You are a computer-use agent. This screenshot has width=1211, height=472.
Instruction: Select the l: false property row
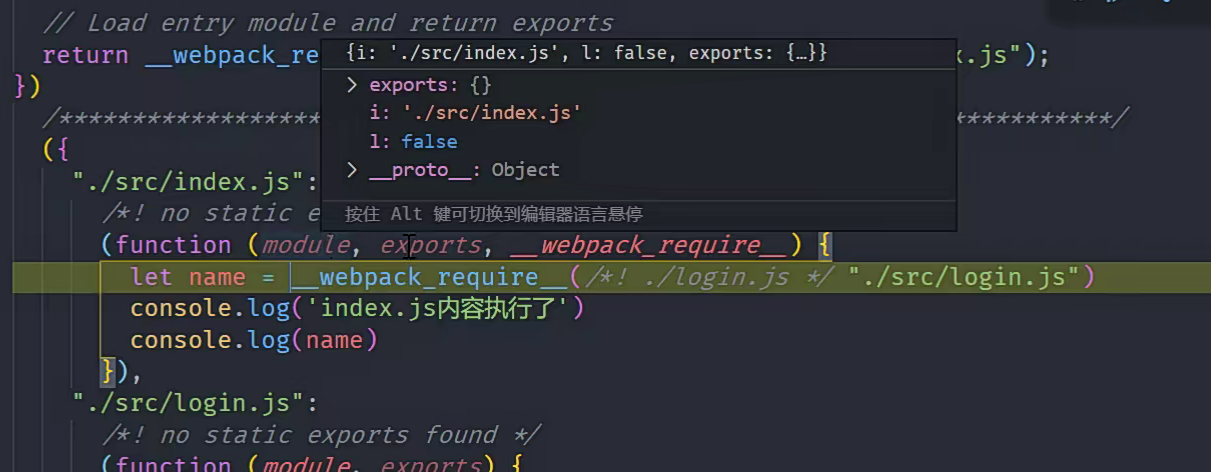[x=413, y=142]
